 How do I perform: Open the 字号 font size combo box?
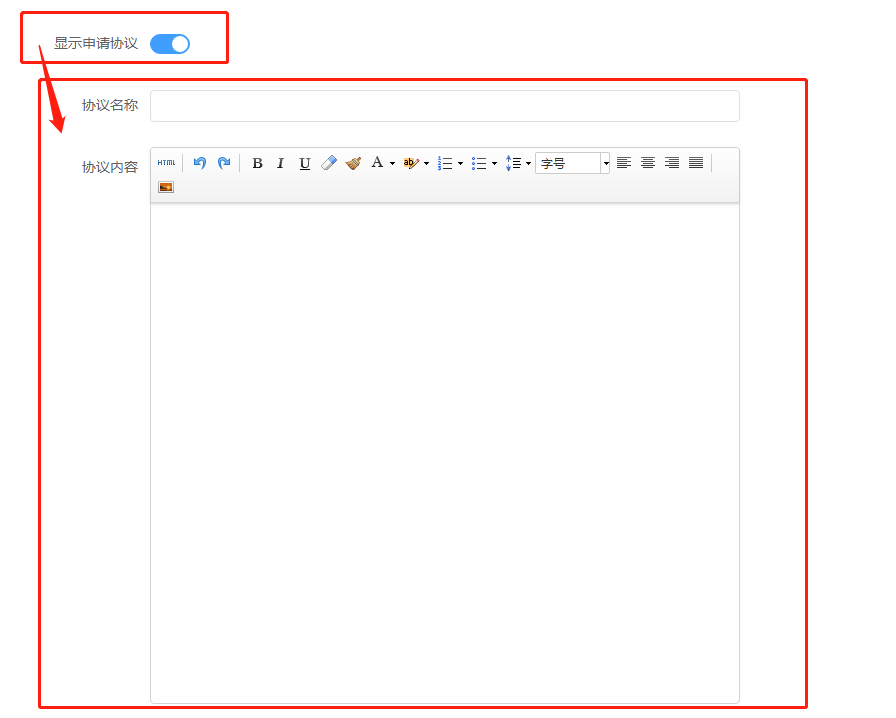coord(573,163)
